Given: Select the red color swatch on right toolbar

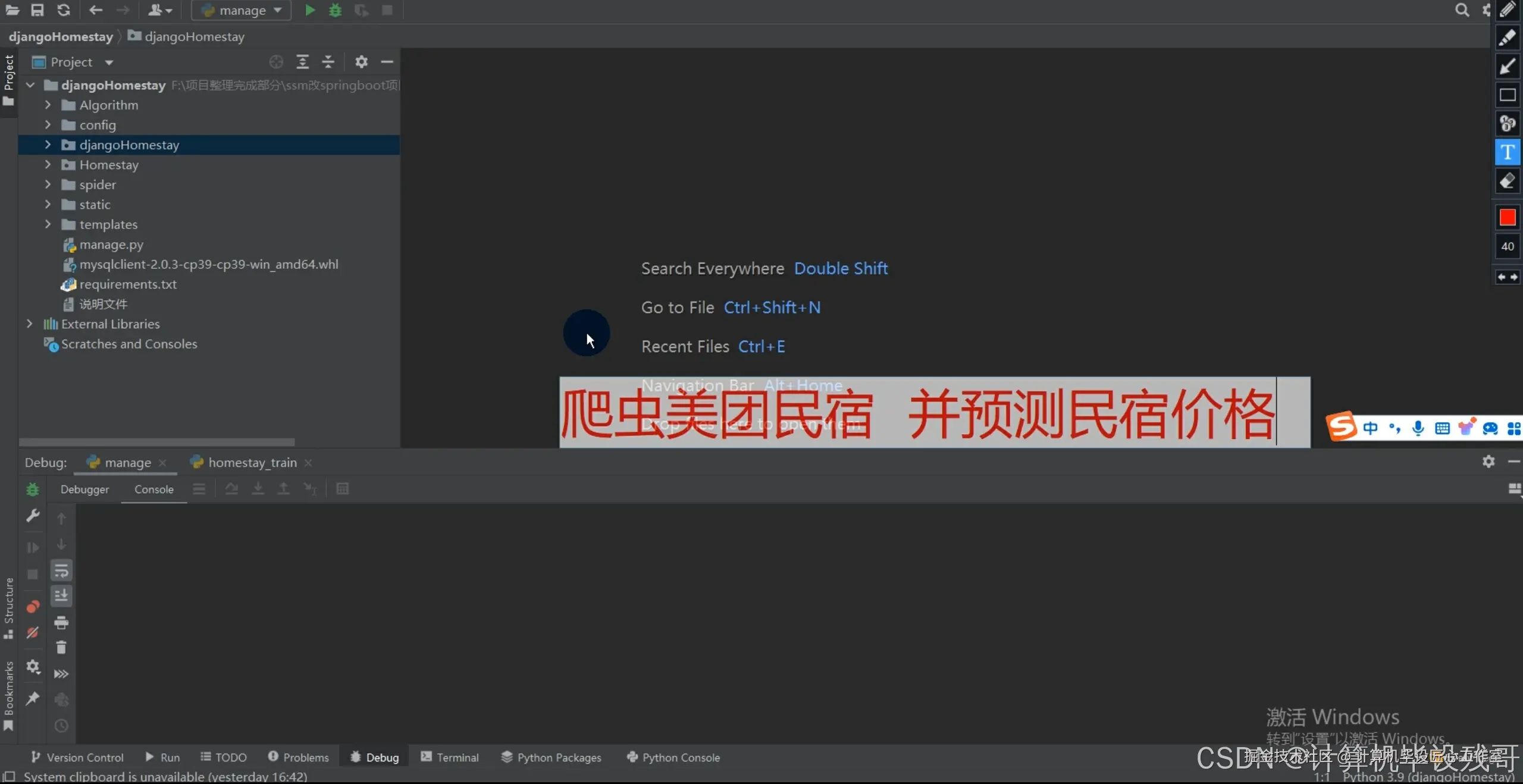Looking at the screenshot, I should [x=1507, y=217].
